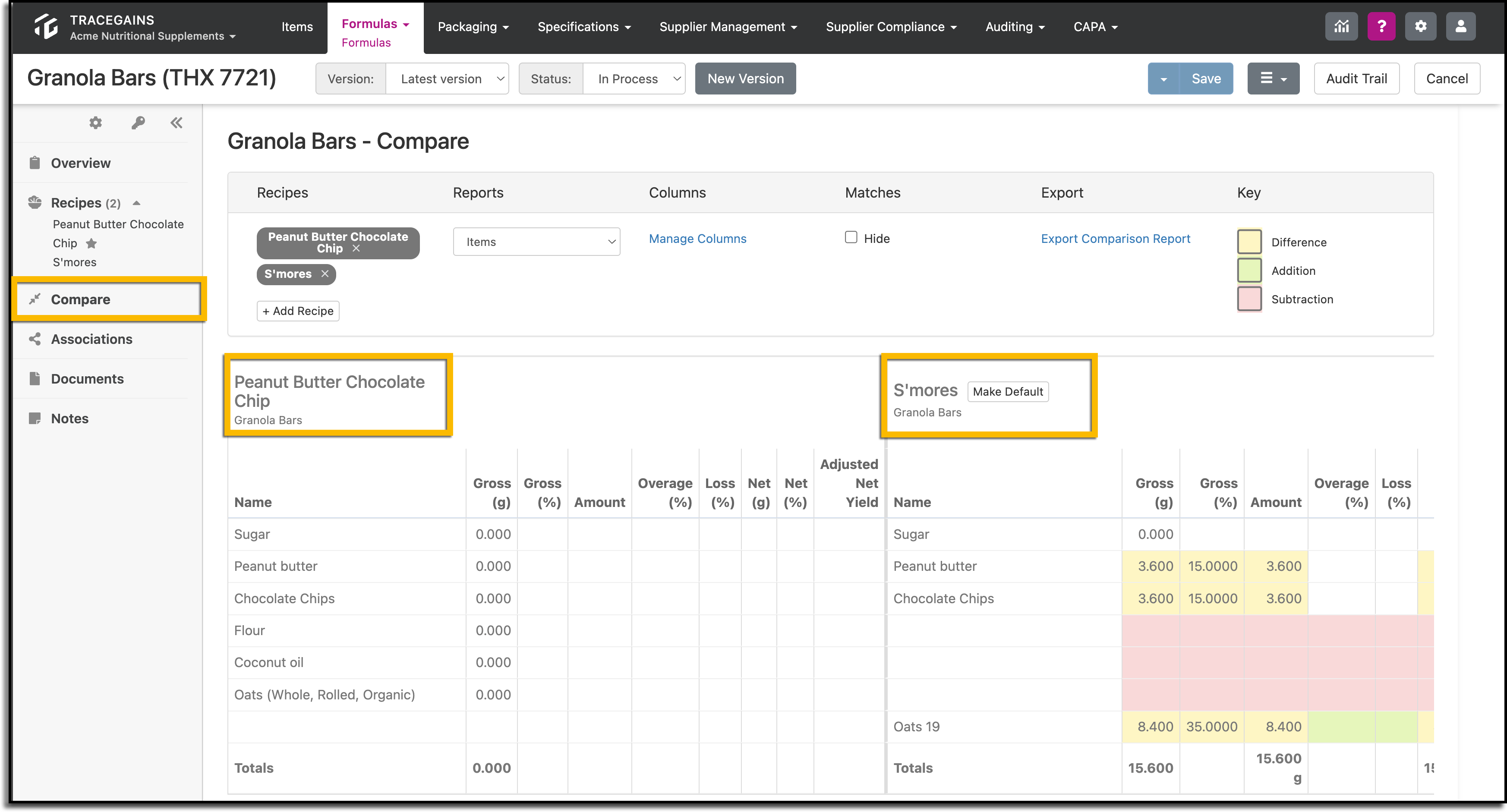The image size is (1507, 812).
Task: Click Oats (Whole, Rolled, Organic) ingredient
Action: [x=325, y=694]
